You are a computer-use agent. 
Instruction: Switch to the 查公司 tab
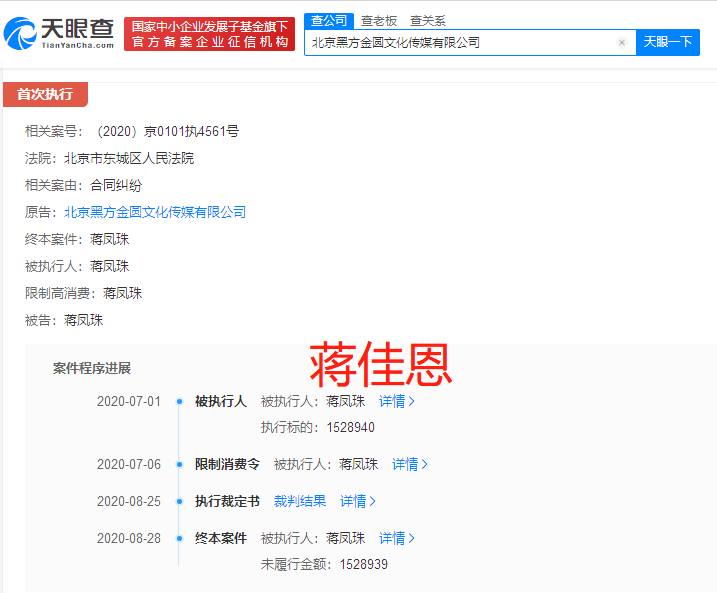coord(328,20)
